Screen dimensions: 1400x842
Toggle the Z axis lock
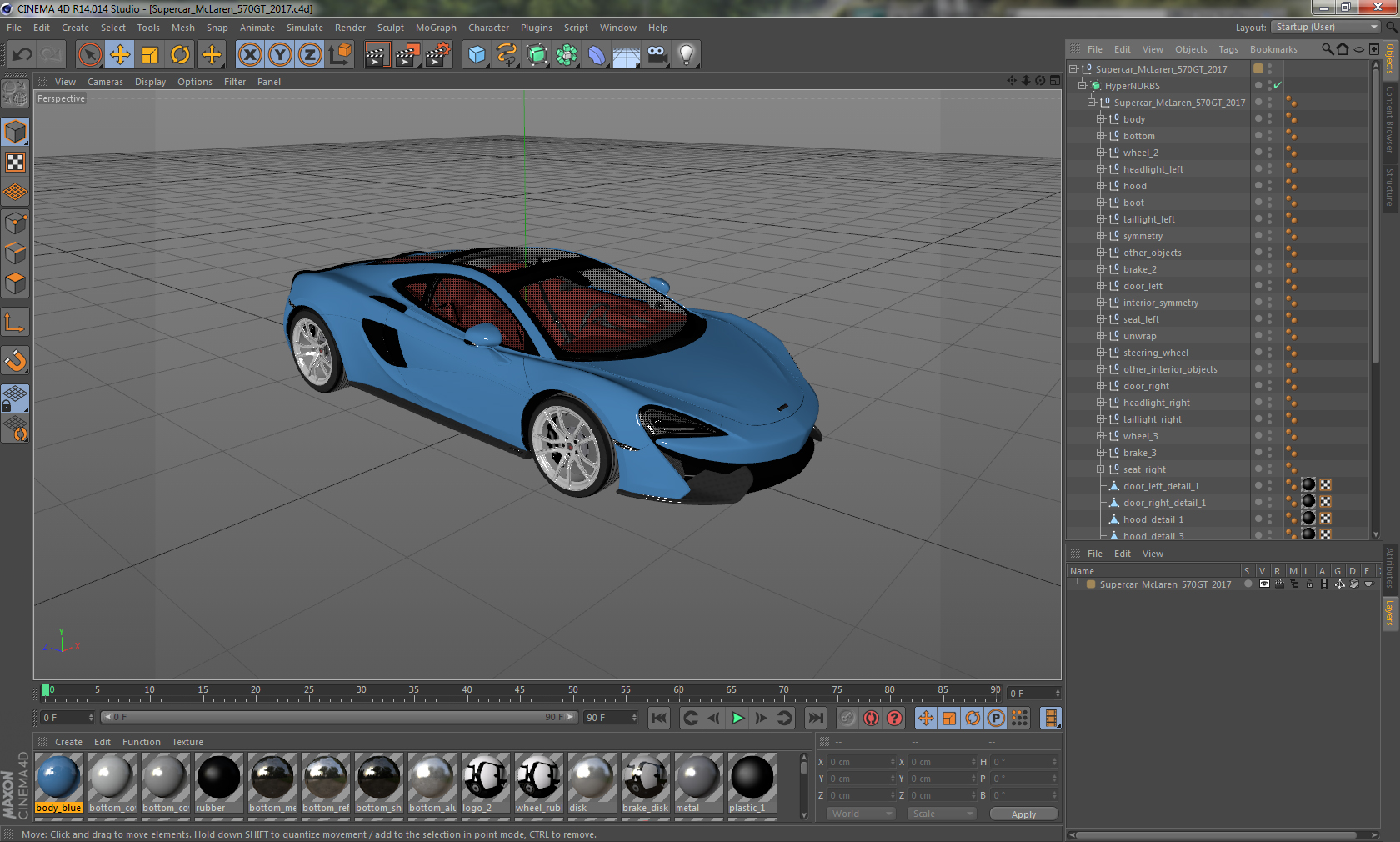point(310,55)
